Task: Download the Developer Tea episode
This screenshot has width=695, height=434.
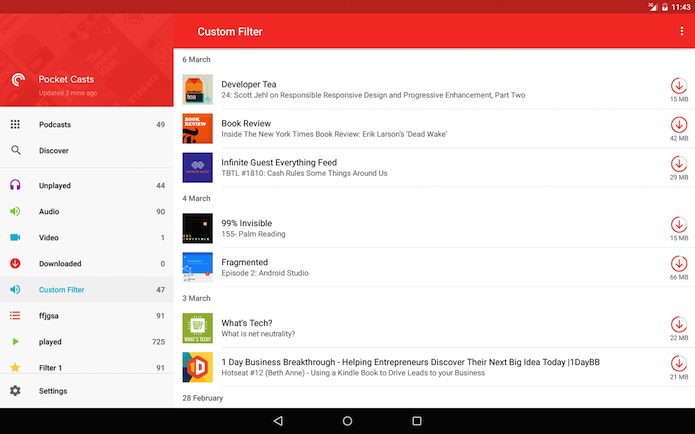Action: coord(678,85)
